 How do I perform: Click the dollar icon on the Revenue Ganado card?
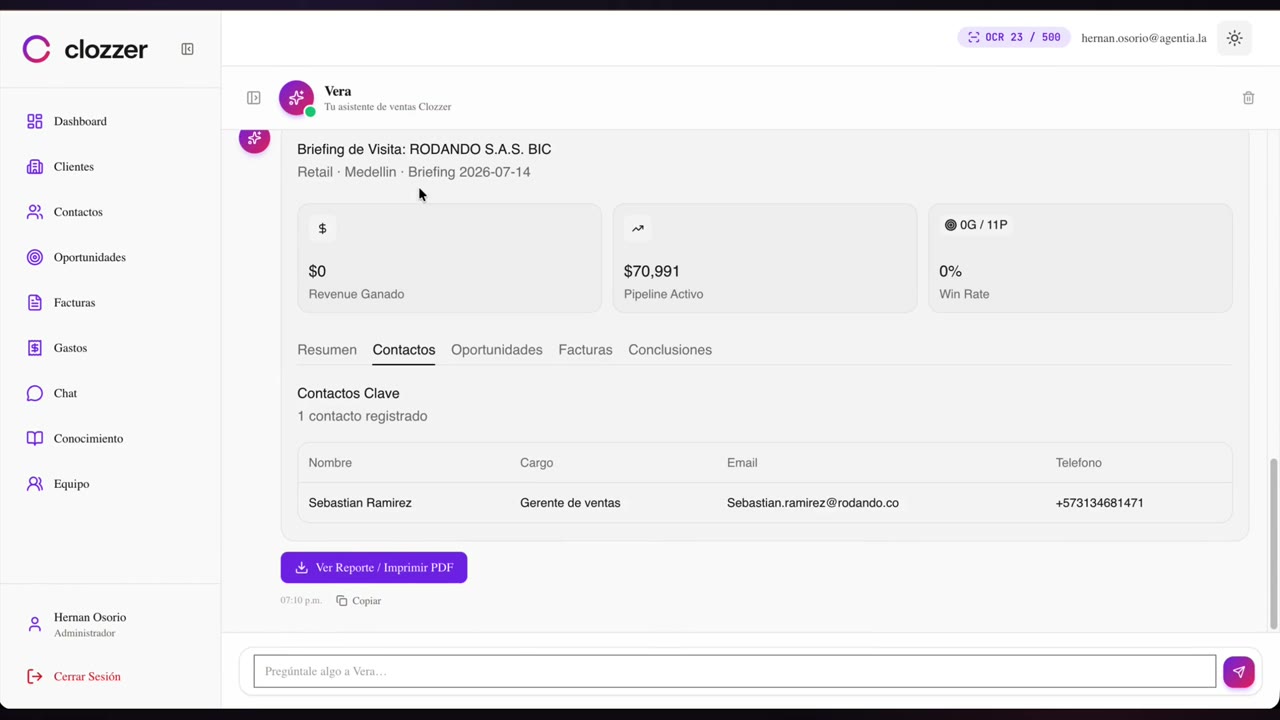click(x=322, y=229)
